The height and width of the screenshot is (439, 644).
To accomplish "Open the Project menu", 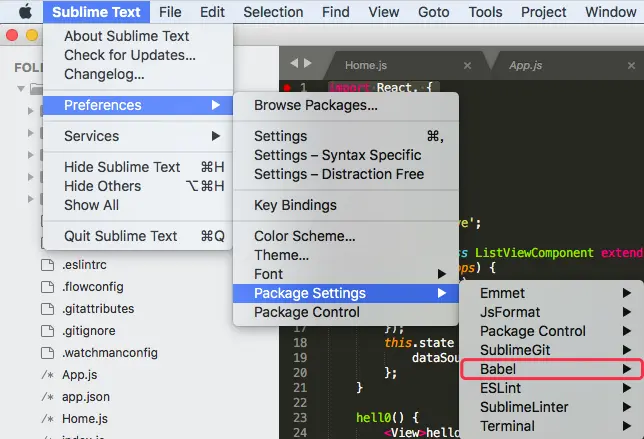I will tap(543, 12).
